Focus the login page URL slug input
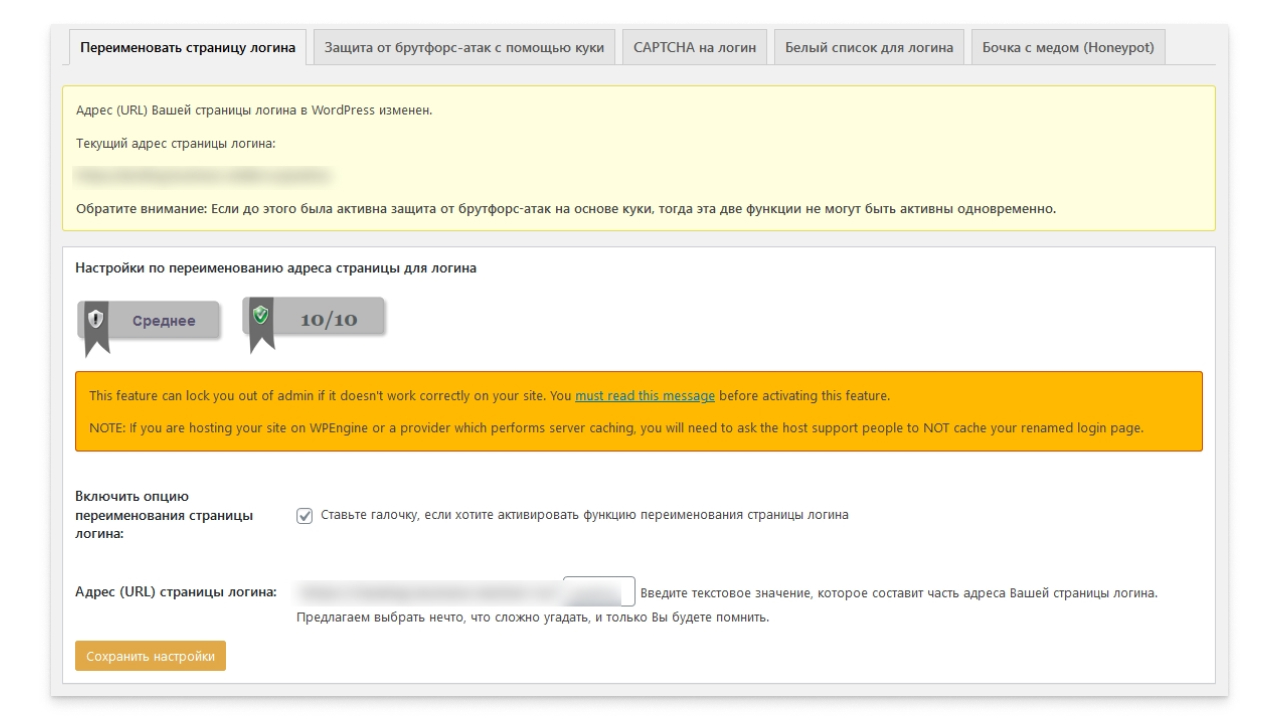Image resolution: width=1280 pixels, height=720 pixels. (599, 591)
